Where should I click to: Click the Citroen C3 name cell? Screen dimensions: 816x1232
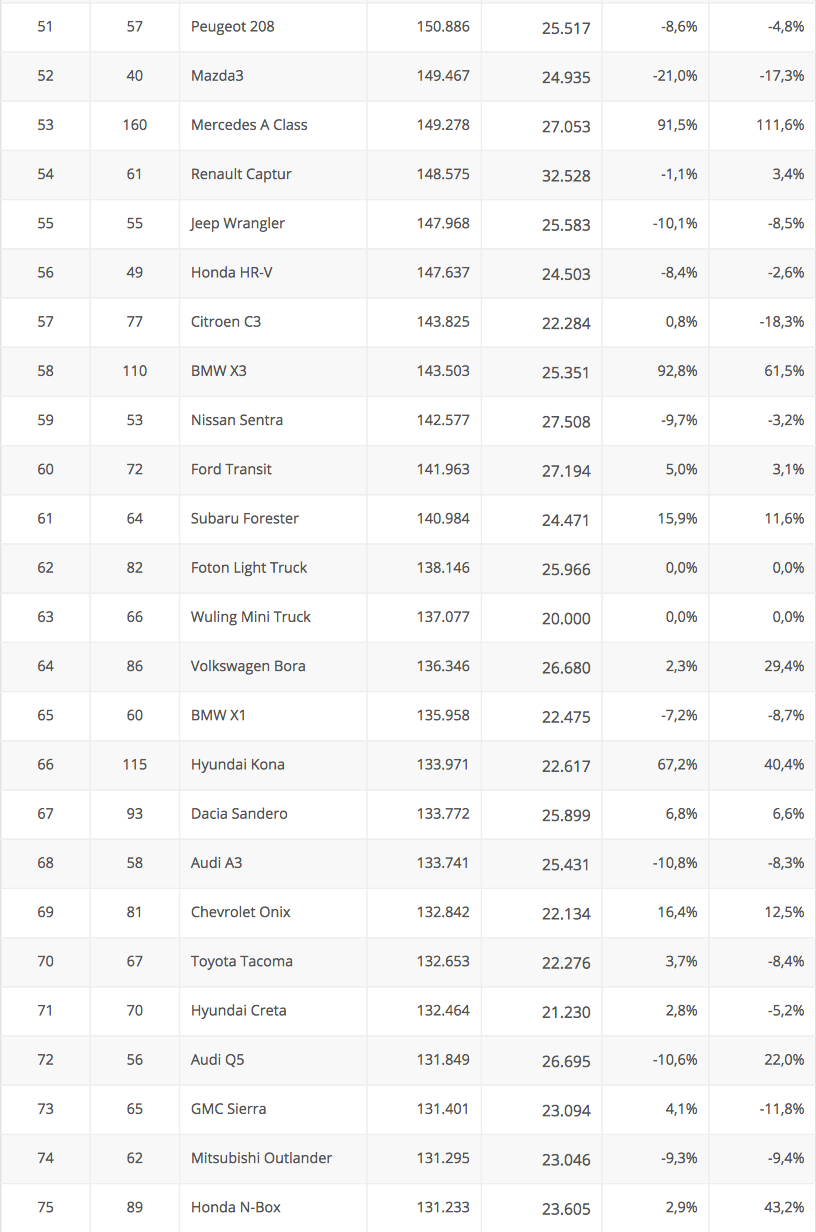pos(272,321)
